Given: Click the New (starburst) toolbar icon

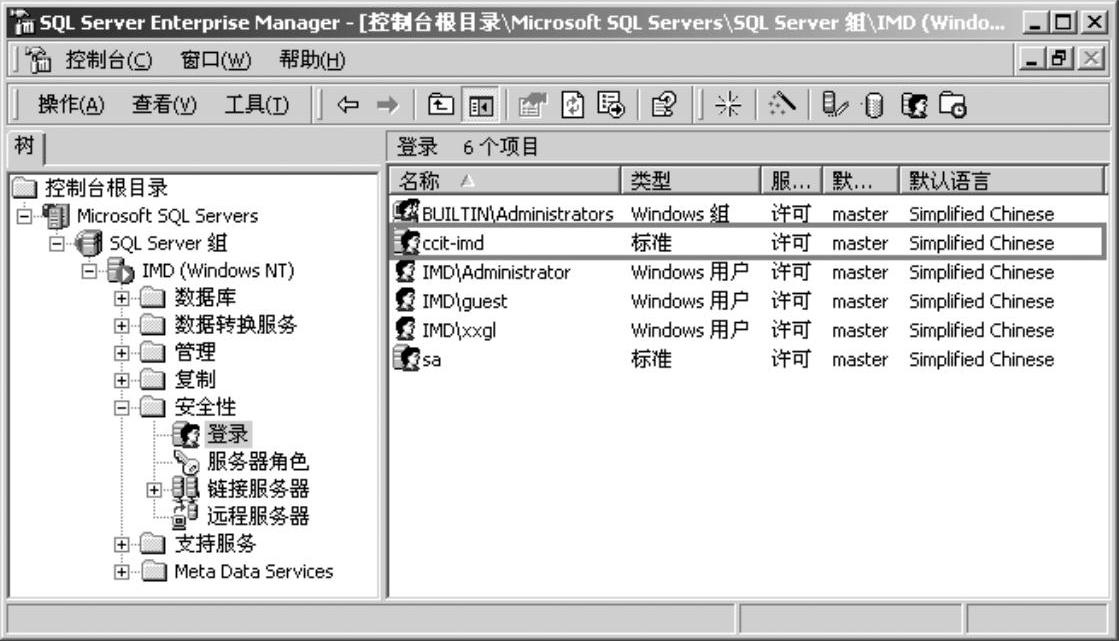Looking at the screenshot, I should [x=728, y=106].
